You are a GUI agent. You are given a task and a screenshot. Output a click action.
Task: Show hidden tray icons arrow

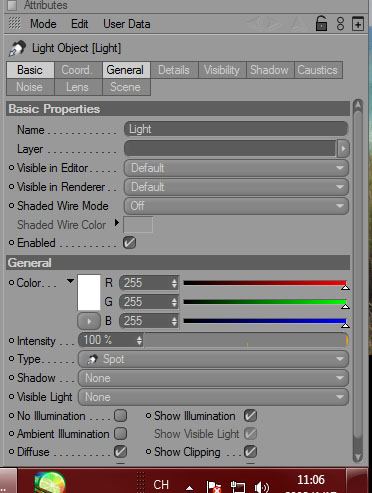click(189, 488)
